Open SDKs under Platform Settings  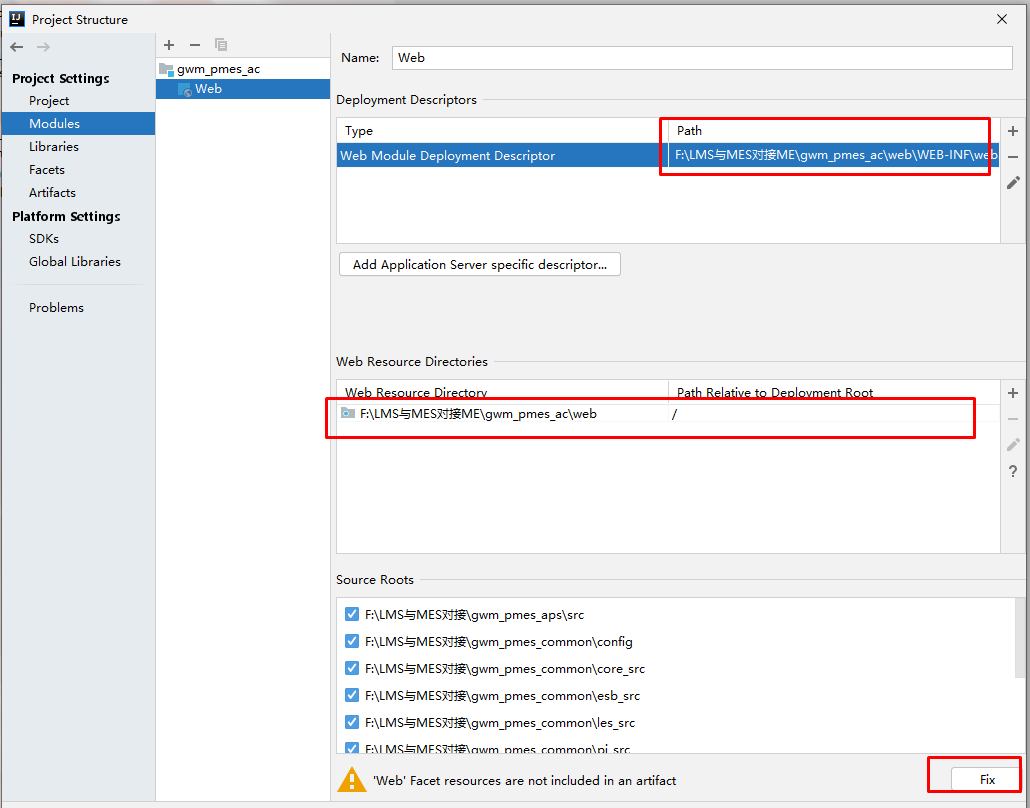point(44,238)
